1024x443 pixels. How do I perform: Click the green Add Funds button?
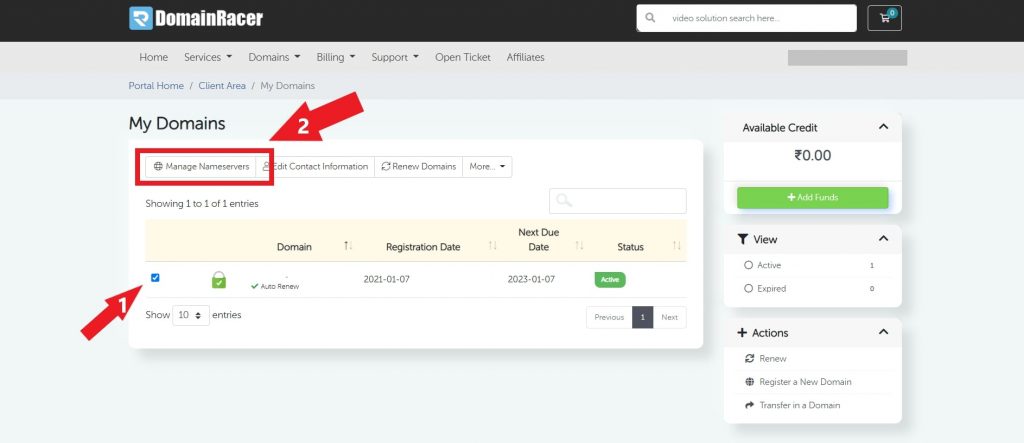[812, 197]
